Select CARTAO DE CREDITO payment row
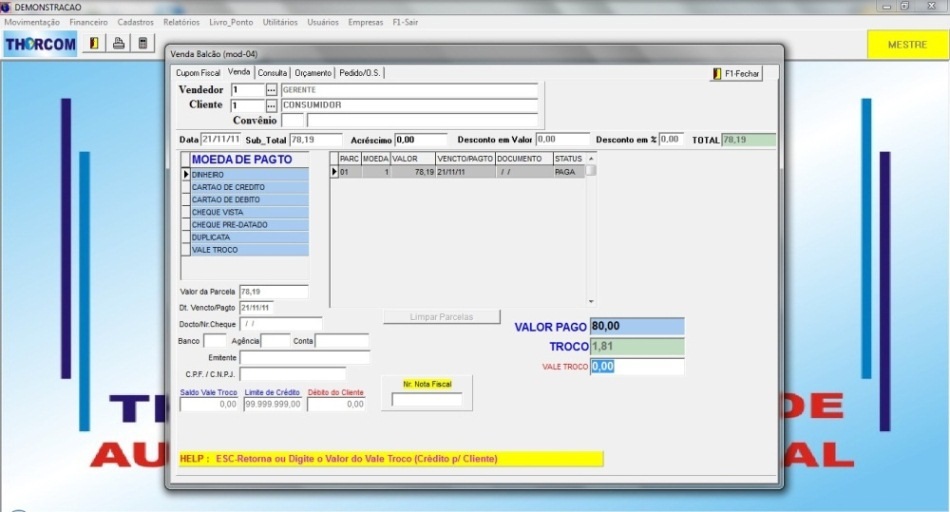 coord(249,187)
